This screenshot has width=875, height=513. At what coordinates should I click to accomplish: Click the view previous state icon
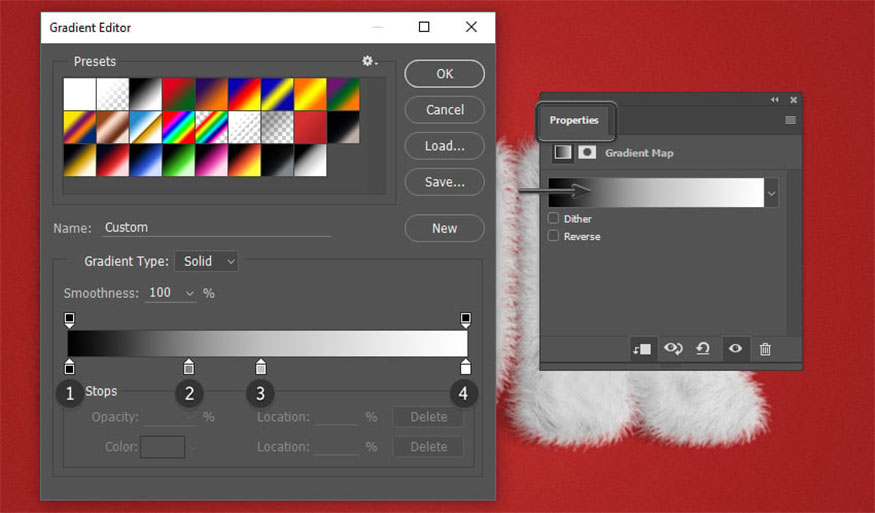click(x=673, y=348)
